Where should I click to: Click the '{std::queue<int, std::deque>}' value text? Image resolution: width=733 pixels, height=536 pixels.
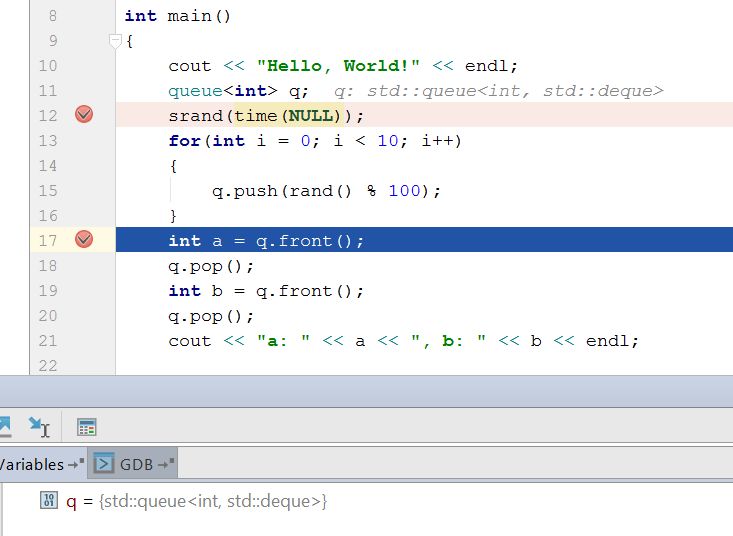[213, 501]
